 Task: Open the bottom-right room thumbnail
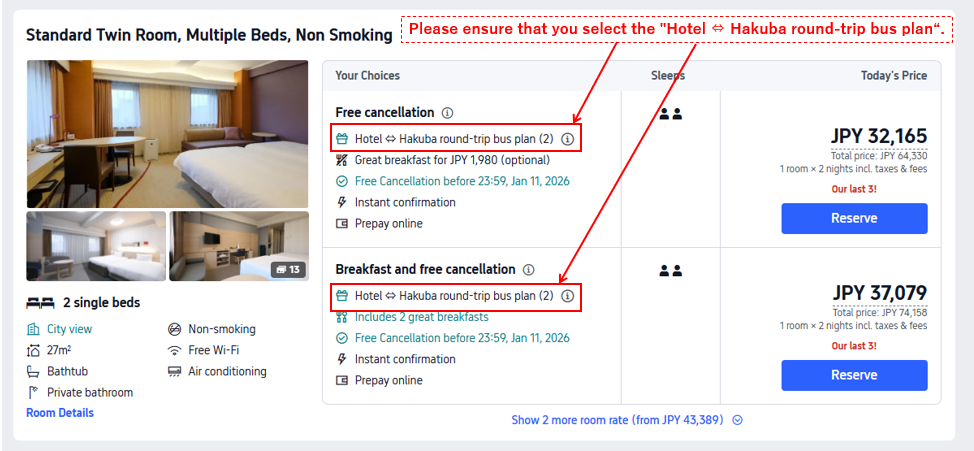(x=239, y=246)
